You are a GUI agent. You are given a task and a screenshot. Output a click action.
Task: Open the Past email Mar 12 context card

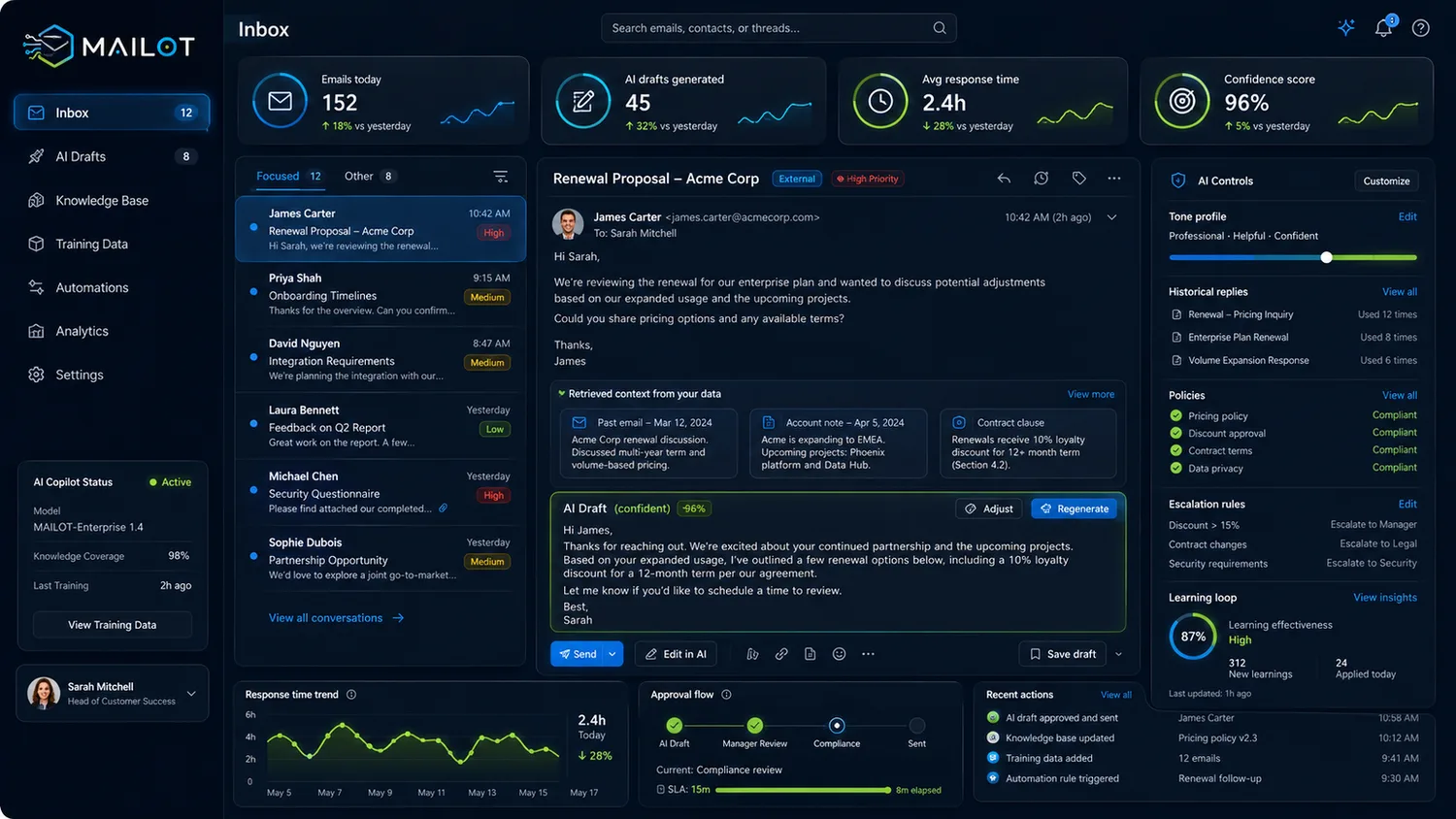tap(648, 442)
